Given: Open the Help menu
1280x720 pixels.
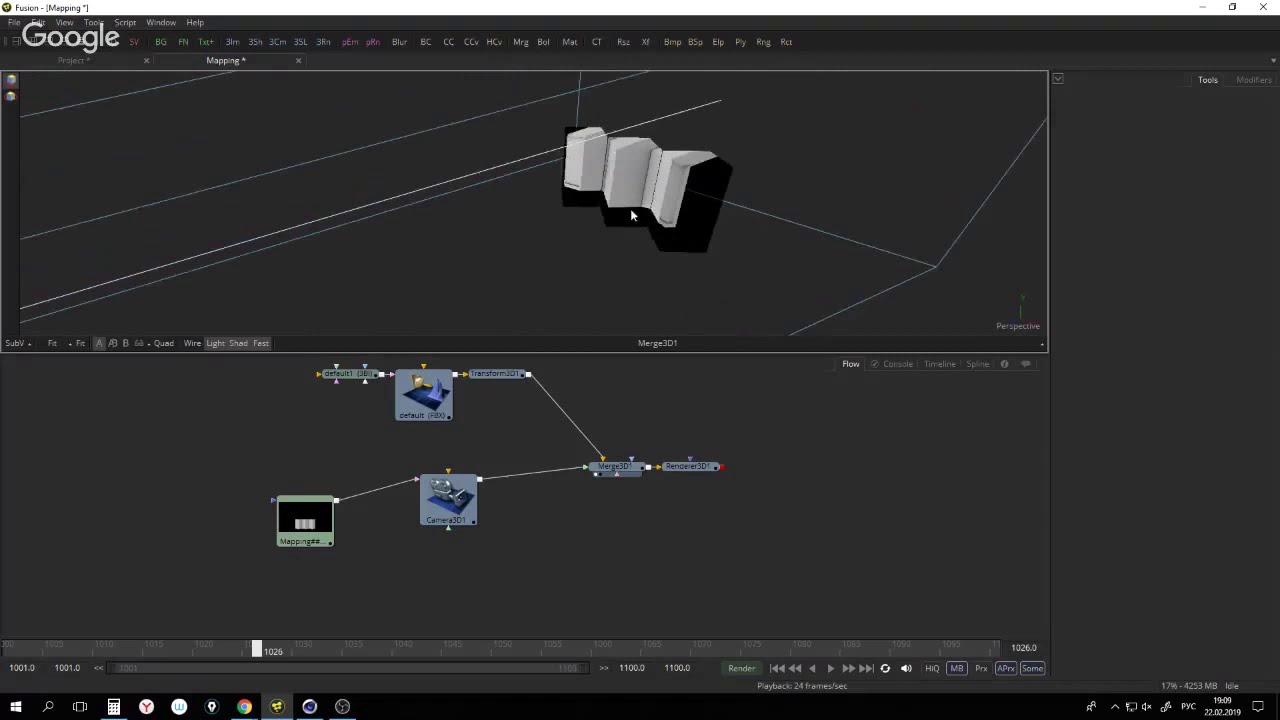Looking at the screenshot, I should pyautogui.click(x=195, y=22).
